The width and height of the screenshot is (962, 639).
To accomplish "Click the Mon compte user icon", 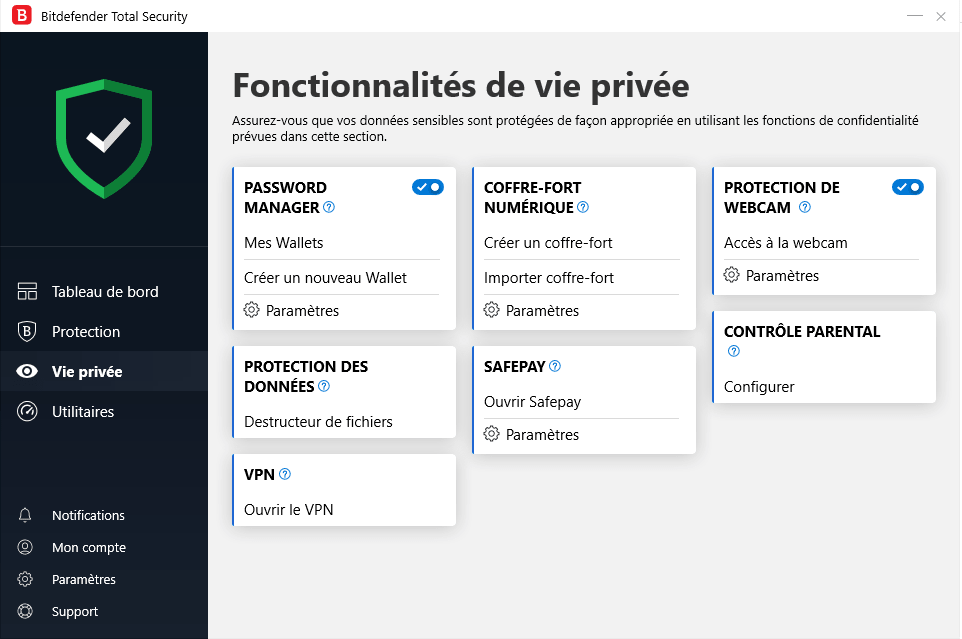I will (x=25, y=547).
